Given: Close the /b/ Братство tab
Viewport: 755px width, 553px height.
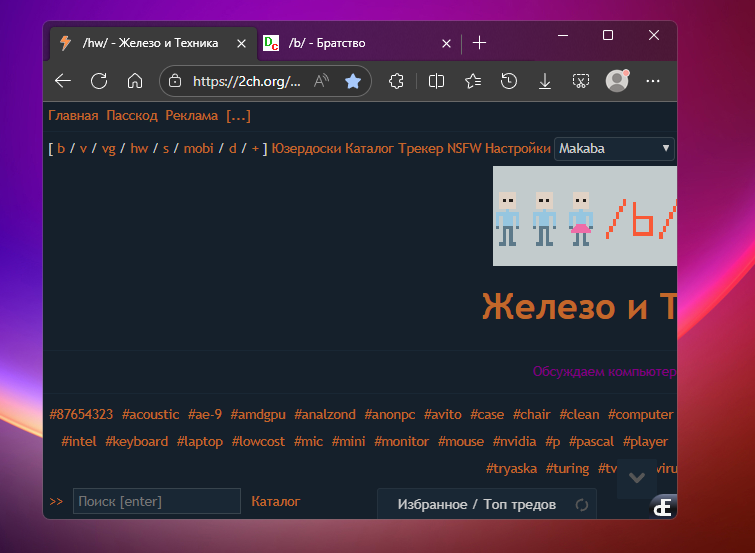Looking at the screenshot, I should [x=446, y=44].
